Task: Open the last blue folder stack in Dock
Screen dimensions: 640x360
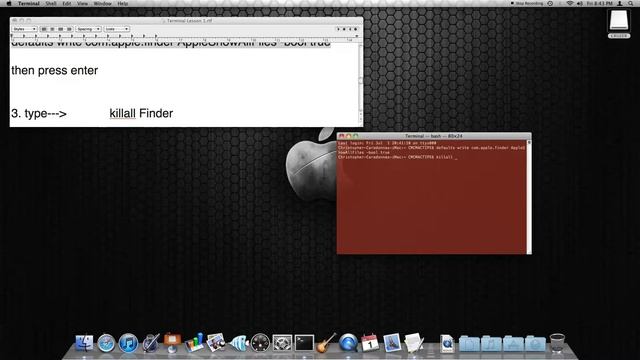Action: [535, 344]
